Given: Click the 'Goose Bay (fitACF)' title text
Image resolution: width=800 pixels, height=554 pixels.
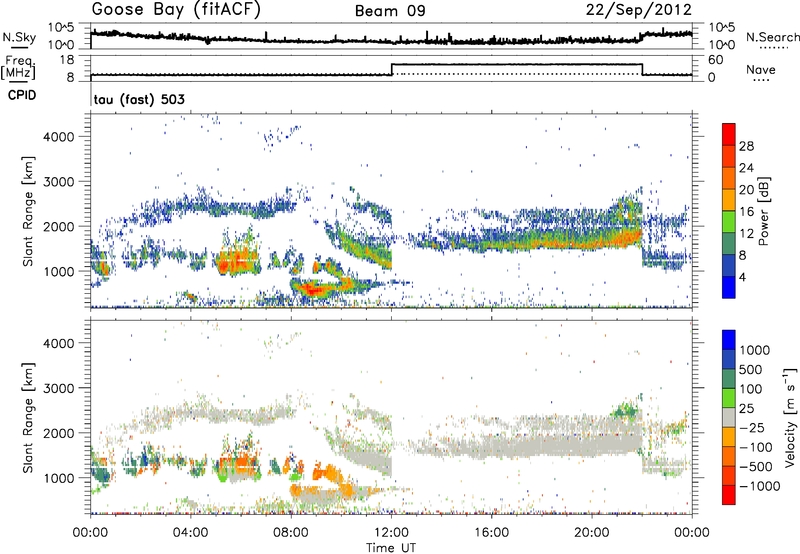Looking at the screenshot, I should [x=176, y=10].
